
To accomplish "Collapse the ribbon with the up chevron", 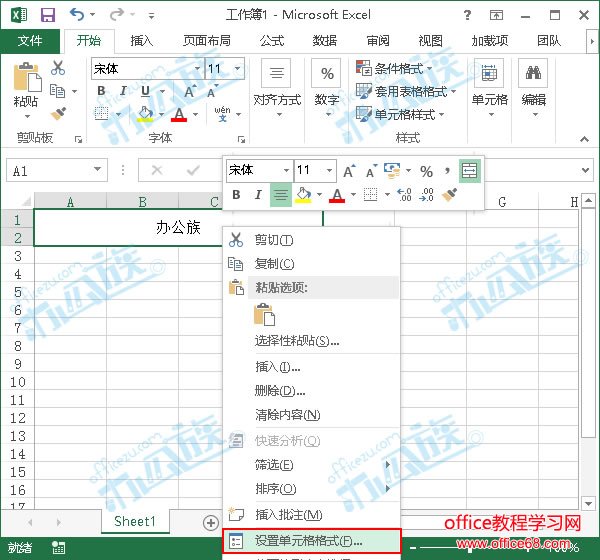I will coord(584,139).
